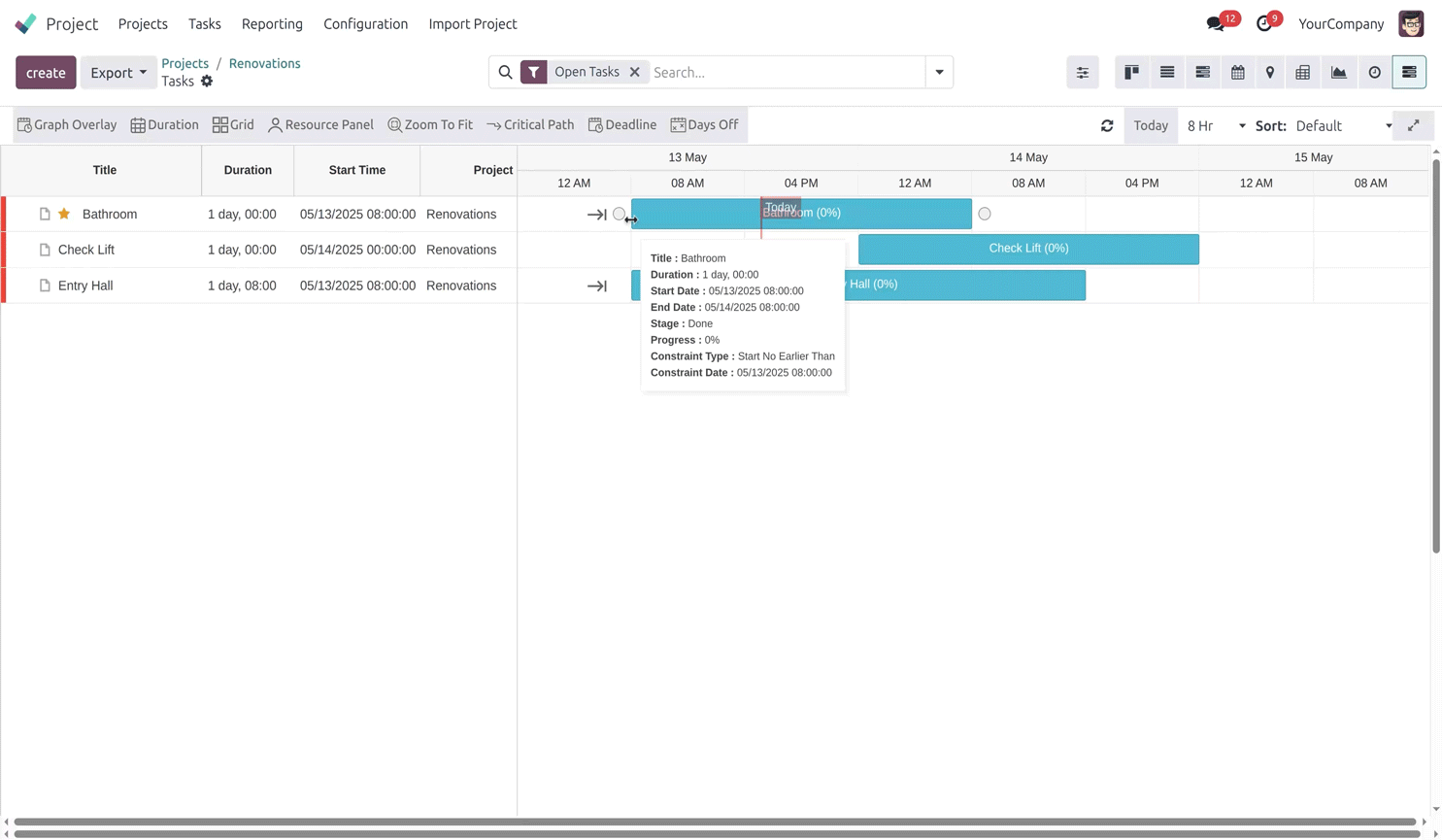The image size is (1442, 840).
Task: Open the Pivot table view icon
Action: (x=1303, y=72)
